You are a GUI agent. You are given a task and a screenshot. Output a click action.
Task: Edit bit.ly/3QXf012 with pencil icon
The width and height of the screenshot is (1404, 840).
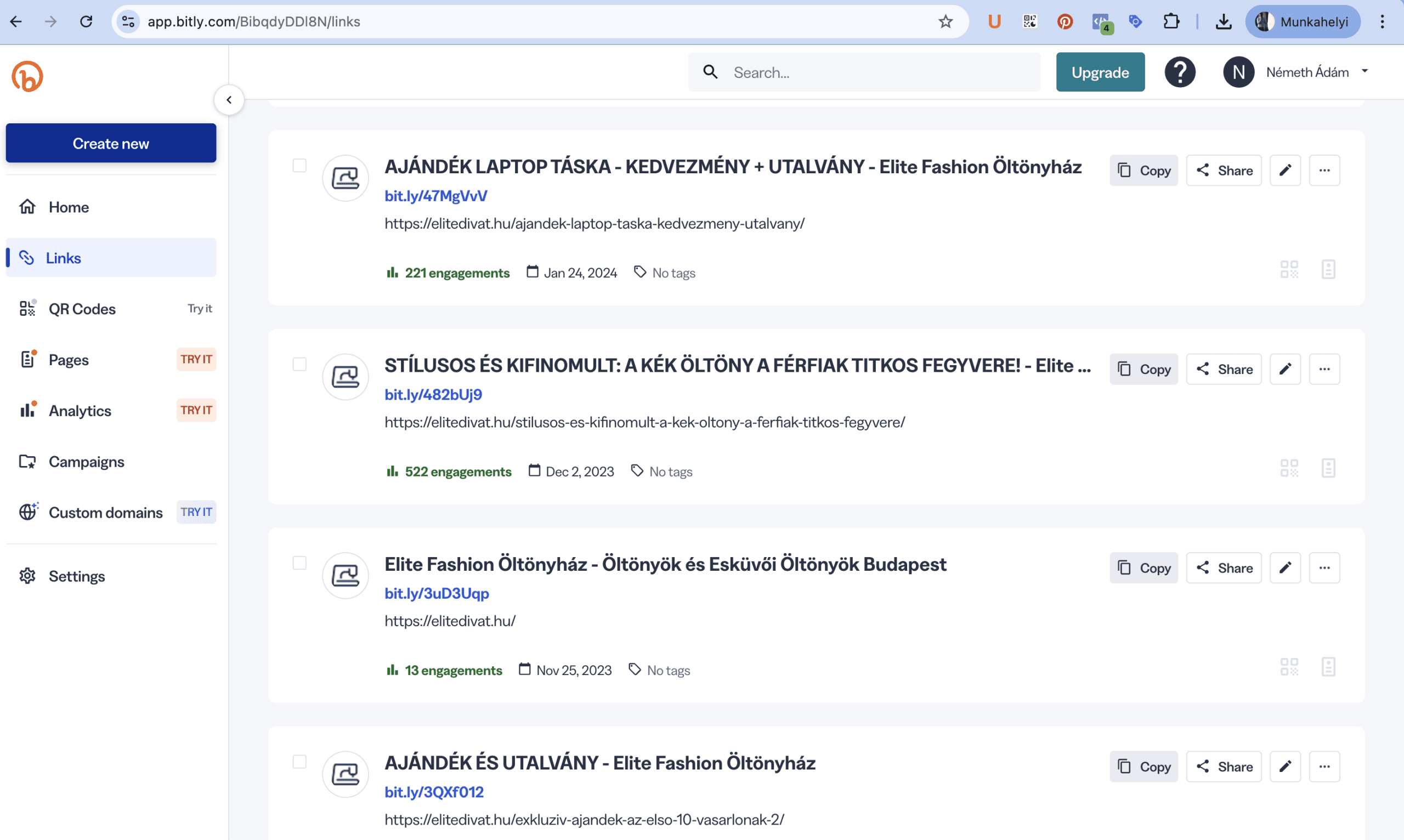pos(1285,767)
